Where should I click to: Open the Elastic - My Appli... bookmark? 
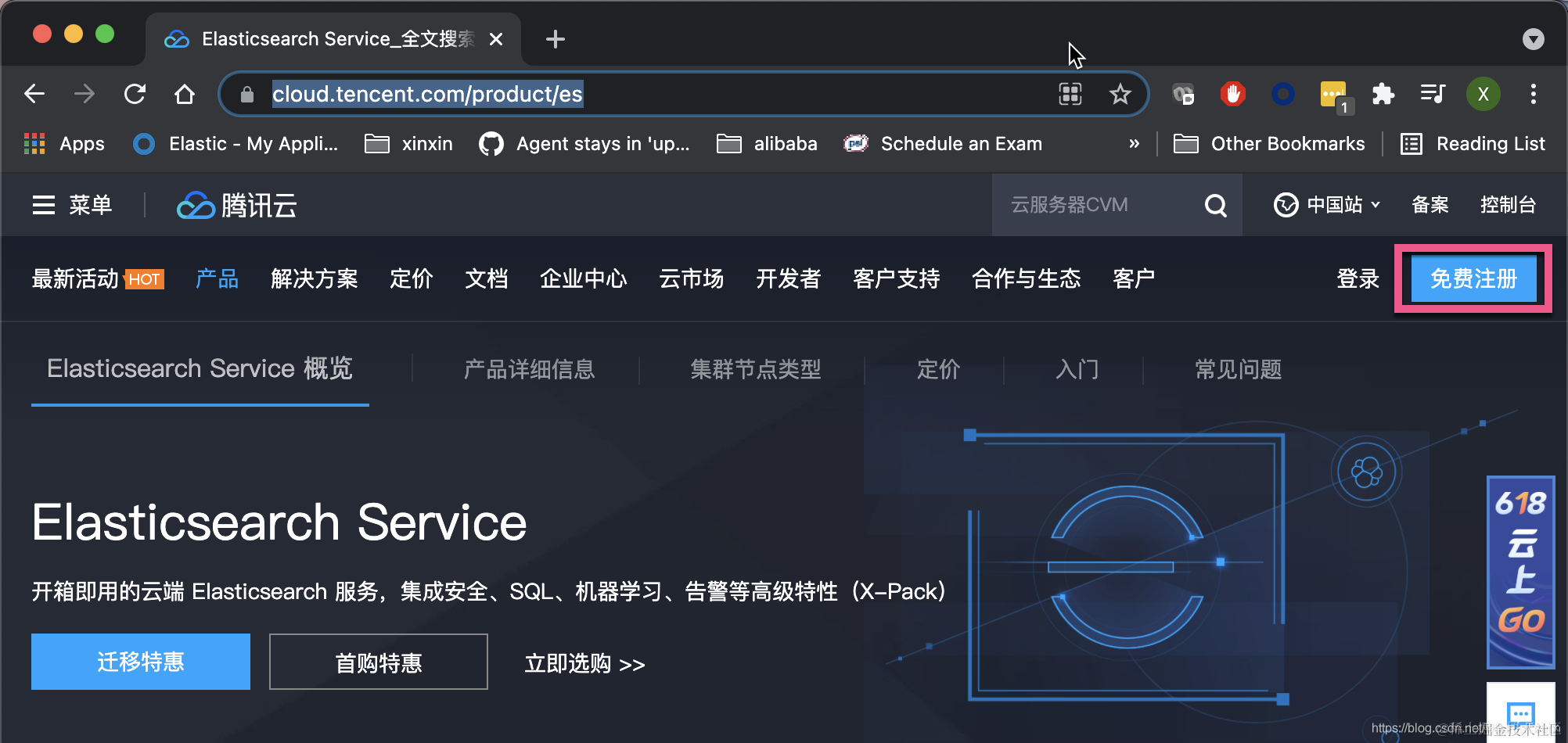(236, 144)
